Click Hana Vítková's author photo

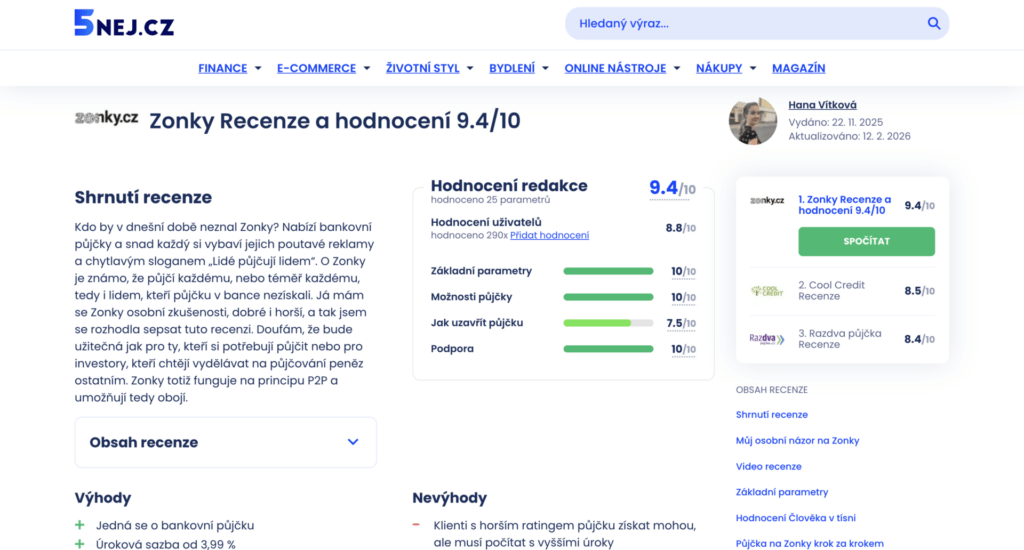753,121
